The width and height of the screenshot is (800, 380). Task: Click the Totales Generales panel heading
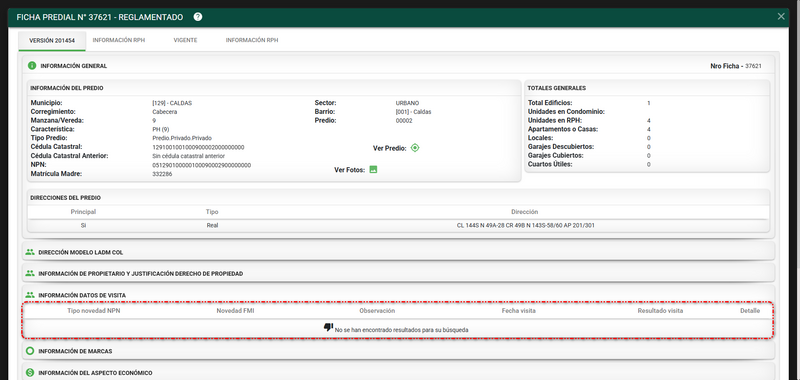pyautogui.click(x=557, y=88)
